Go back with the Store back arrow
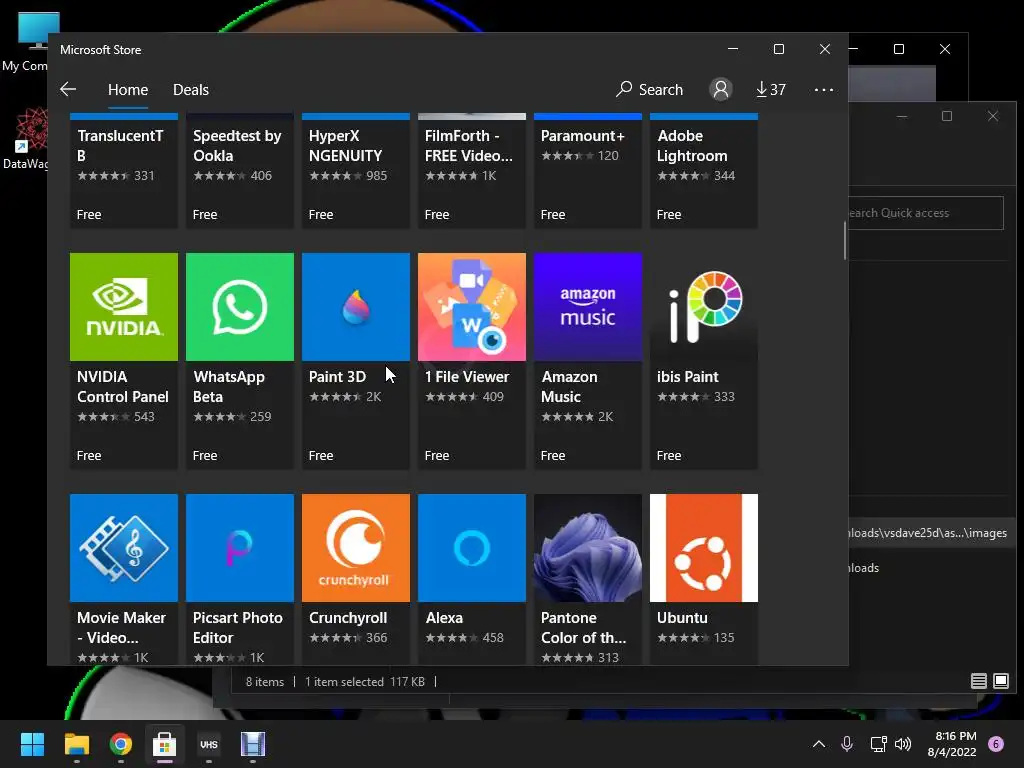Screen dimensions: 1024x768 (68, 89)
